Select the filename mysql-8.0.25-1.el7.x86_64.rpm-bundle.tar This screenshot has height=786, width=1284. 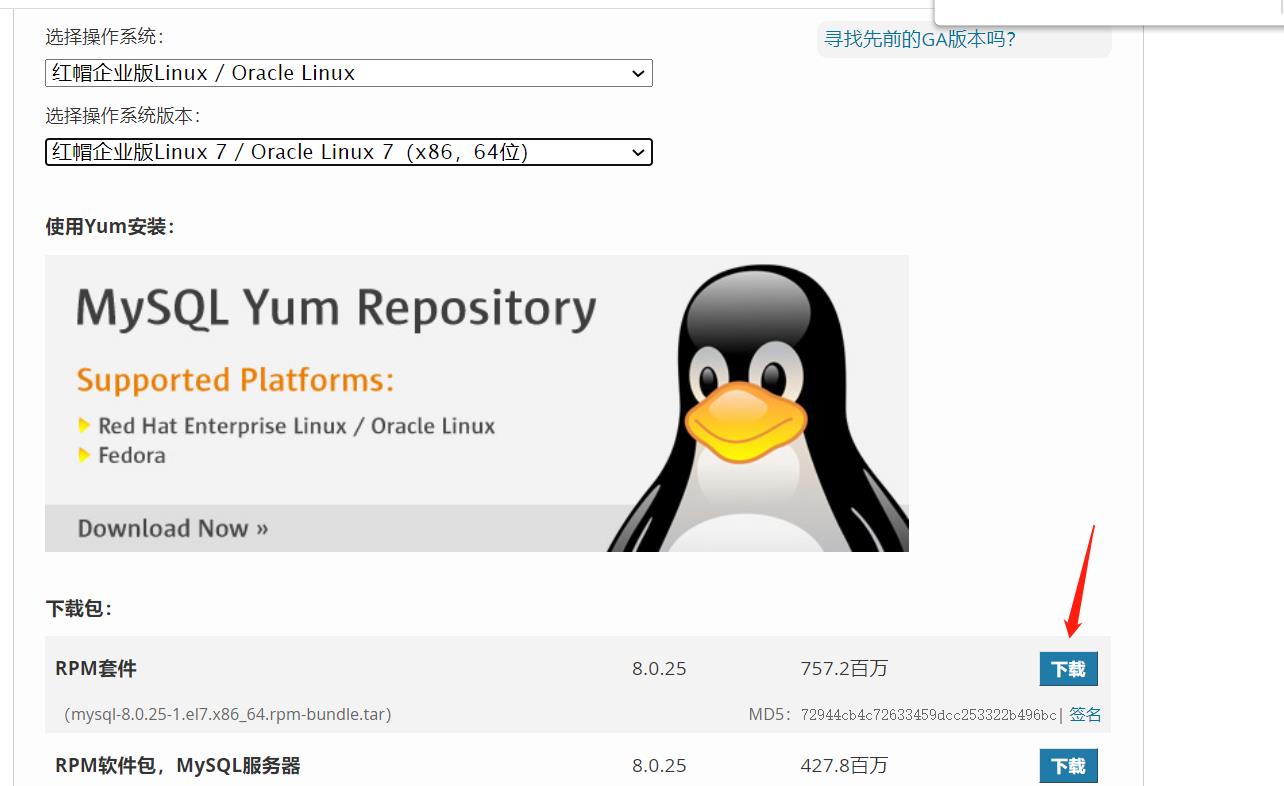tap(228, 714)
